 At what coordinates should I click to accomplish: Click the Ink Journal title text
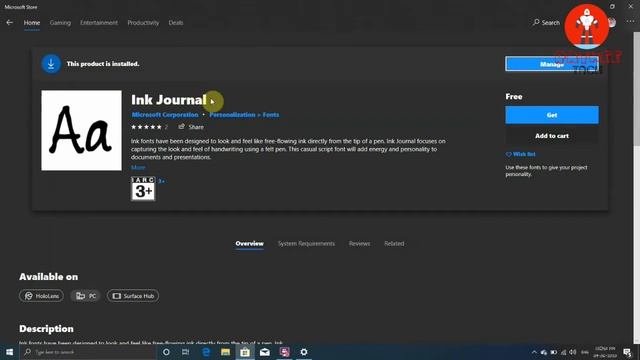(x=169, y=100)
